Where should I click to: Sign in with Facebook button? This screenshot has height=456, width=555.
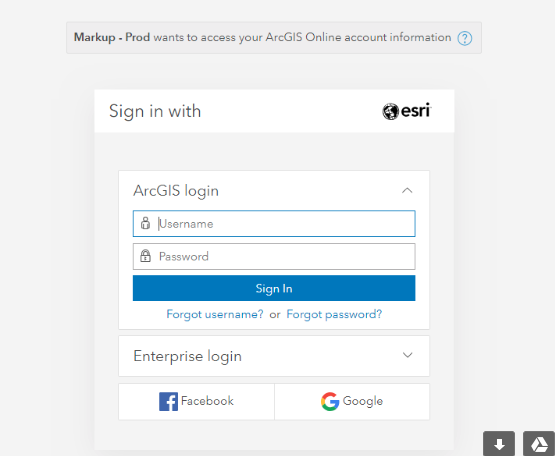pyautogui.click(x=196, y=401)
